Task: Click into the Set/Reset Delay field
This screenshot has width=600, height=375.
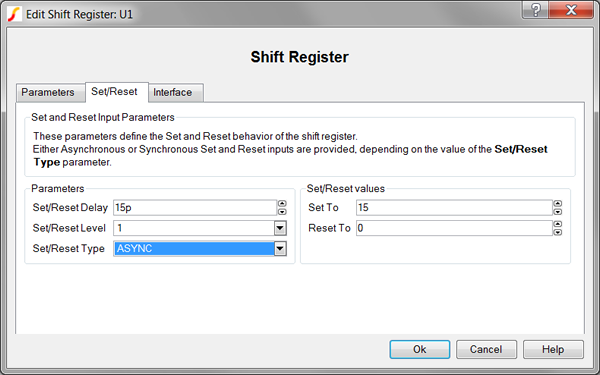Action: 195,207
